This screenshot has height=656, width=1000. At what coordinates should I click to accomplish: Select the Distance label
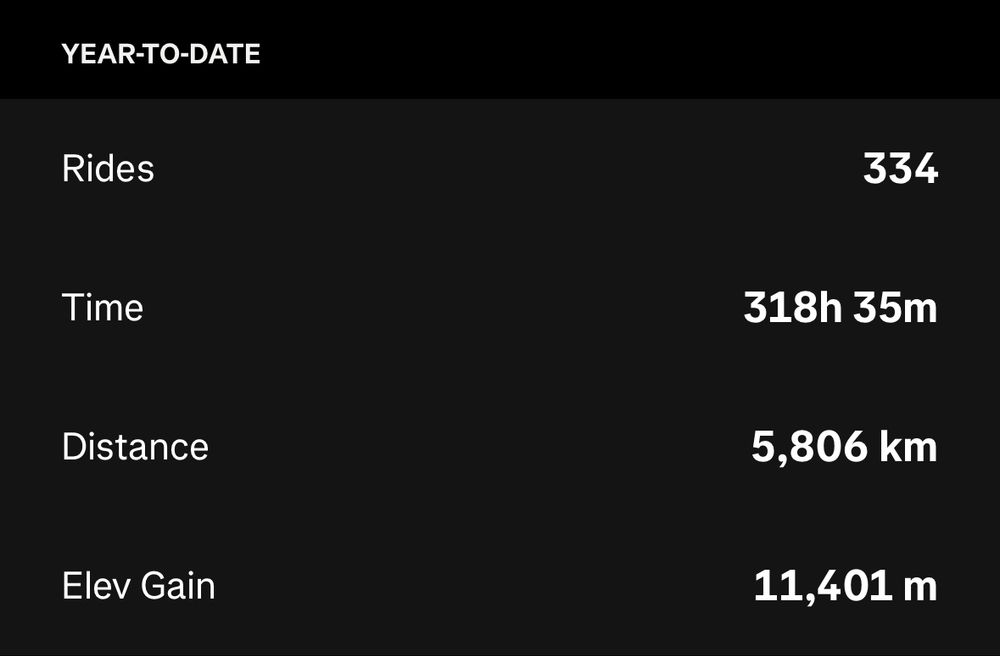(135, 446)
